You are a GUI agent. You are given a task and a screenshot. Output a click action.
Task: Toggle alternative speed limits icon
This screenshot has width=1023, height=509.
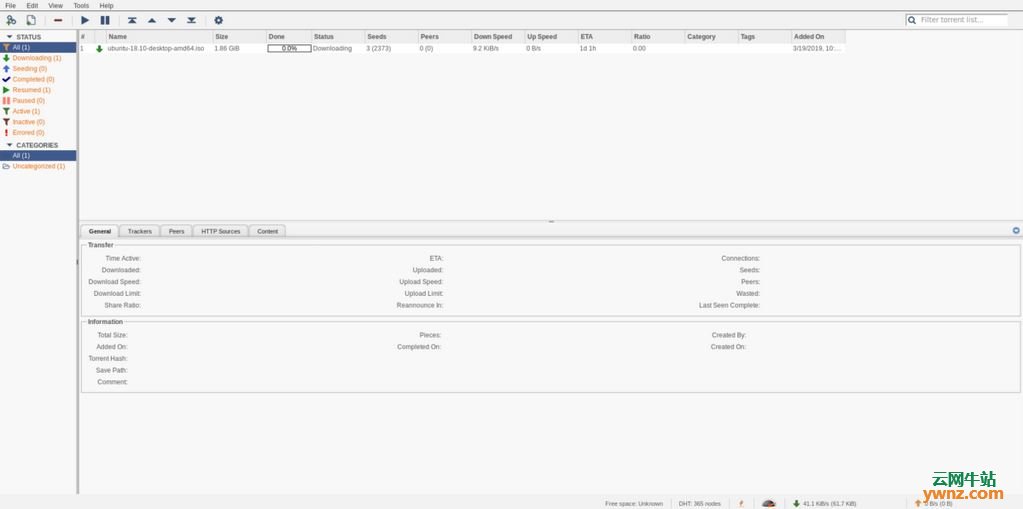click(x=769, y=503)
